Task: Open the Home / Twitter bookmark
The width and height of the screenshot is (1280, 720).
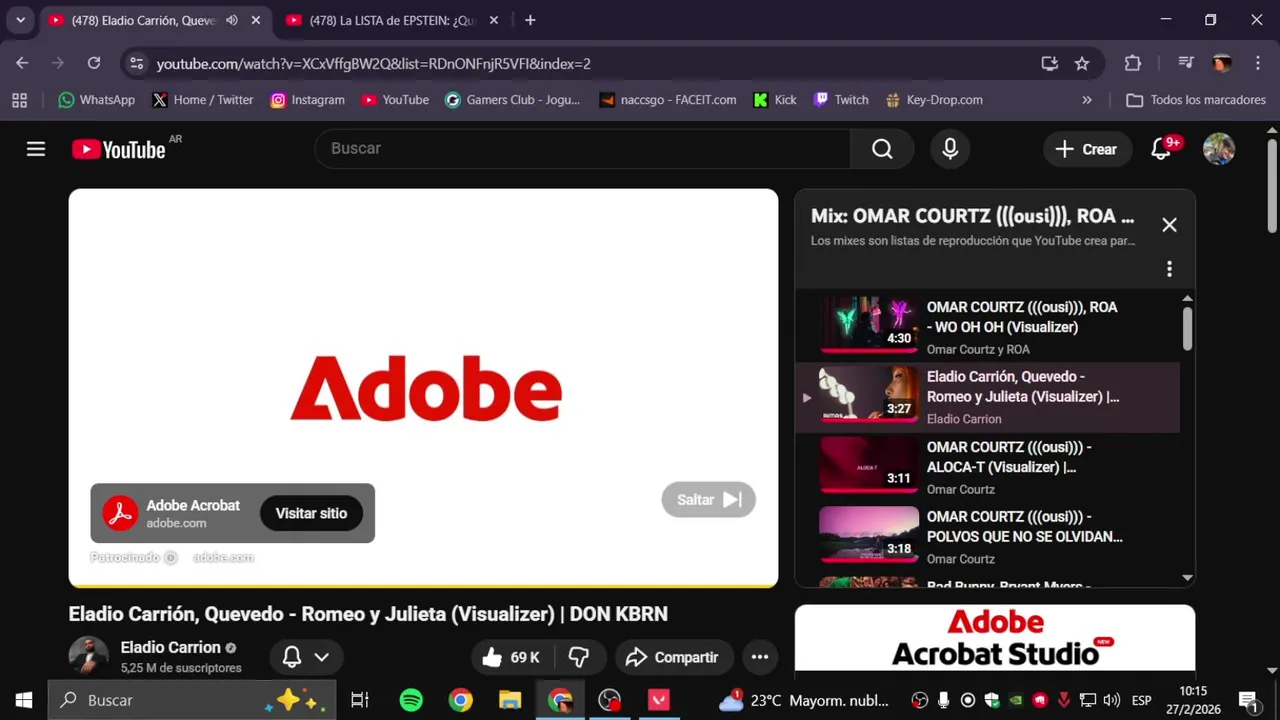Action: pyautogui.click(x=203, y=100)
